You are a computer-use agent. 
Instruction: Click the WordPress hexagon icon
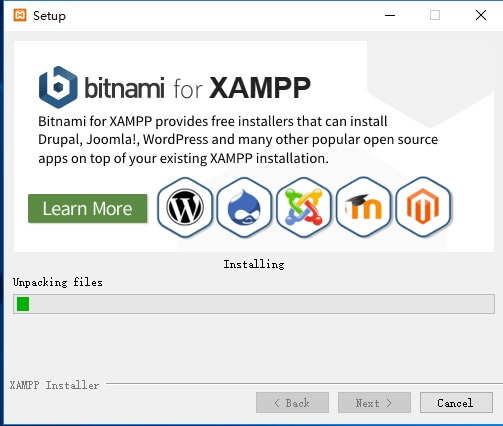pos(185,207)
